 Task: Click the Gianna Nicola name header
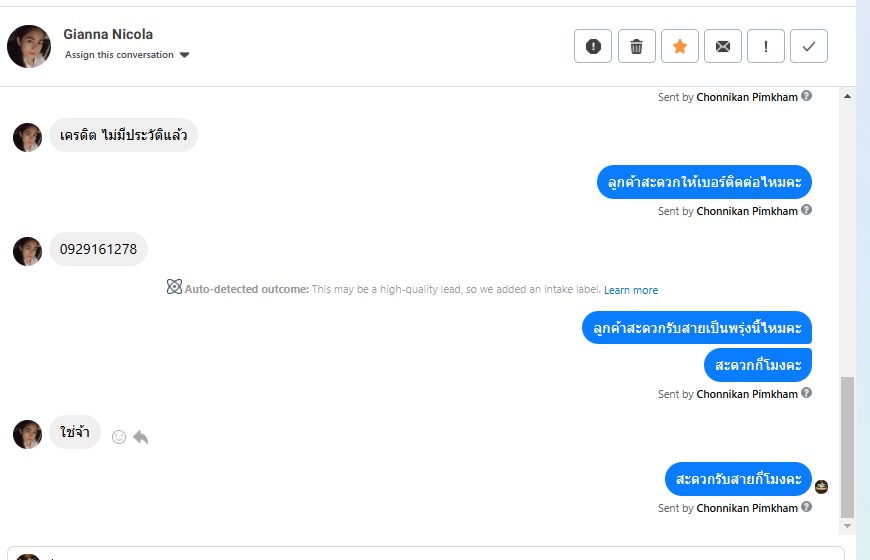click(x=108, y=34)
